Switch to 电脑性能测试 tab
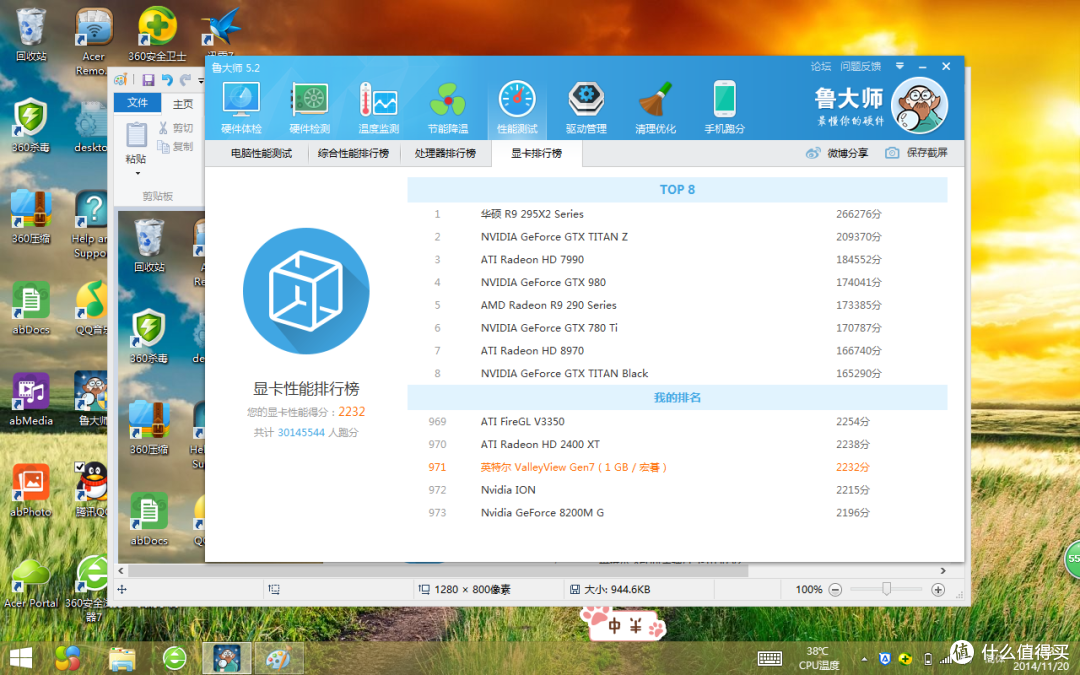Viewport: 1080px width, 675px height. [261, 153]
